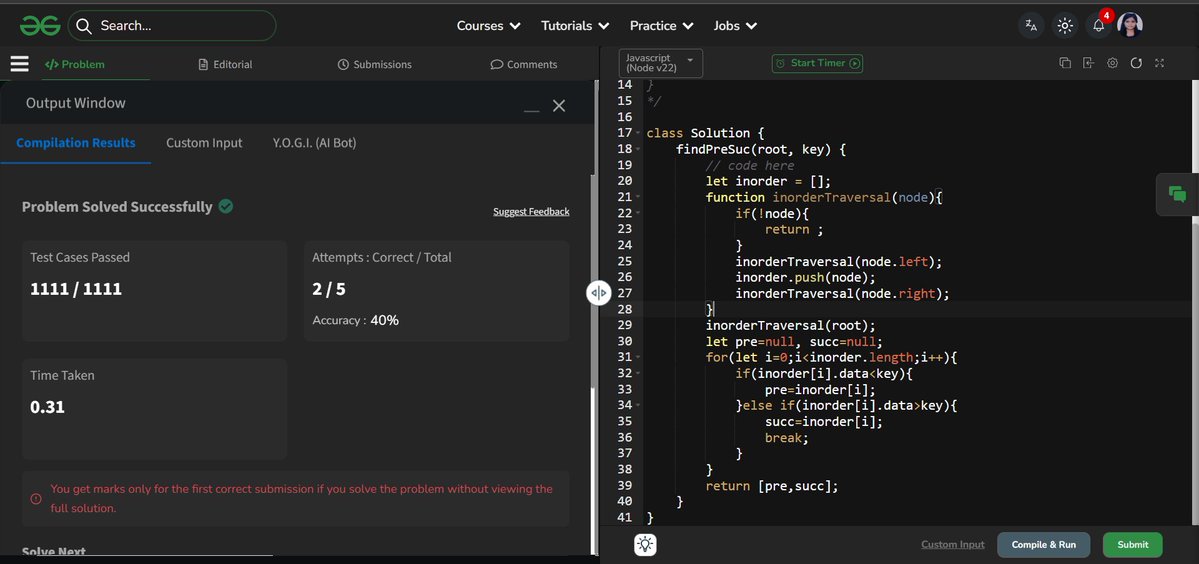Select the Compilation Results tab

[x=76, y=143]
